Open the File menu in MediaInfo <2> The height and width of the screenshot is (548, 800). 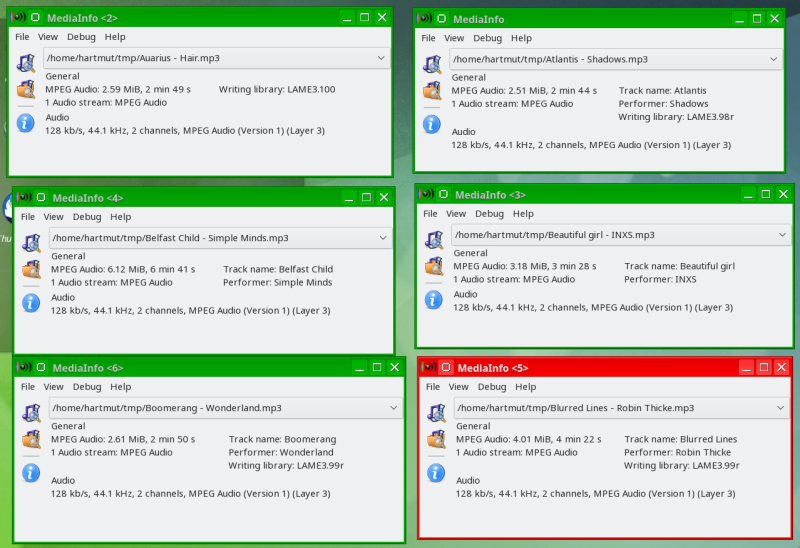click(22, 37)
